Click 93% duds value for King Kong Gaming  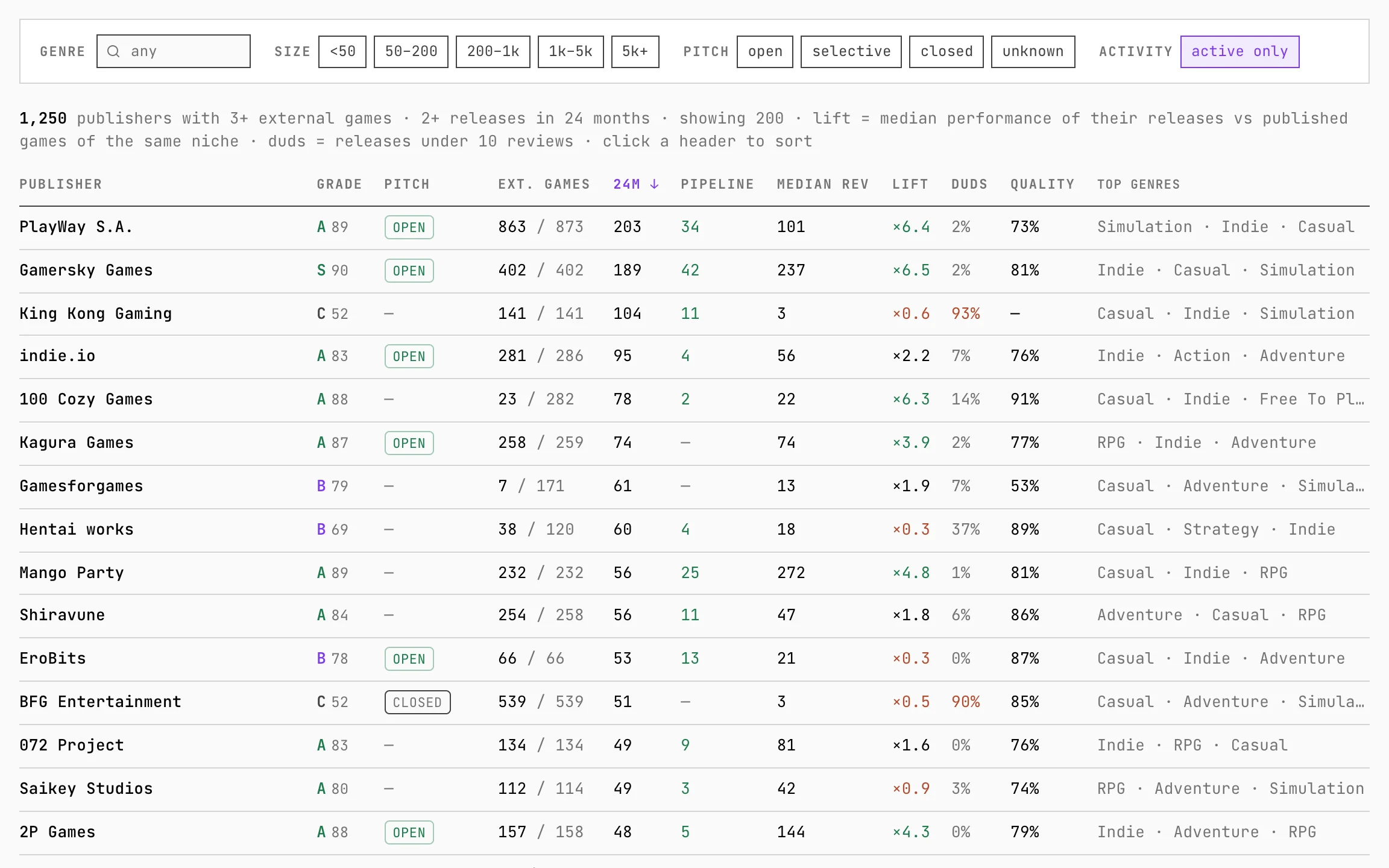coord(965,313)
